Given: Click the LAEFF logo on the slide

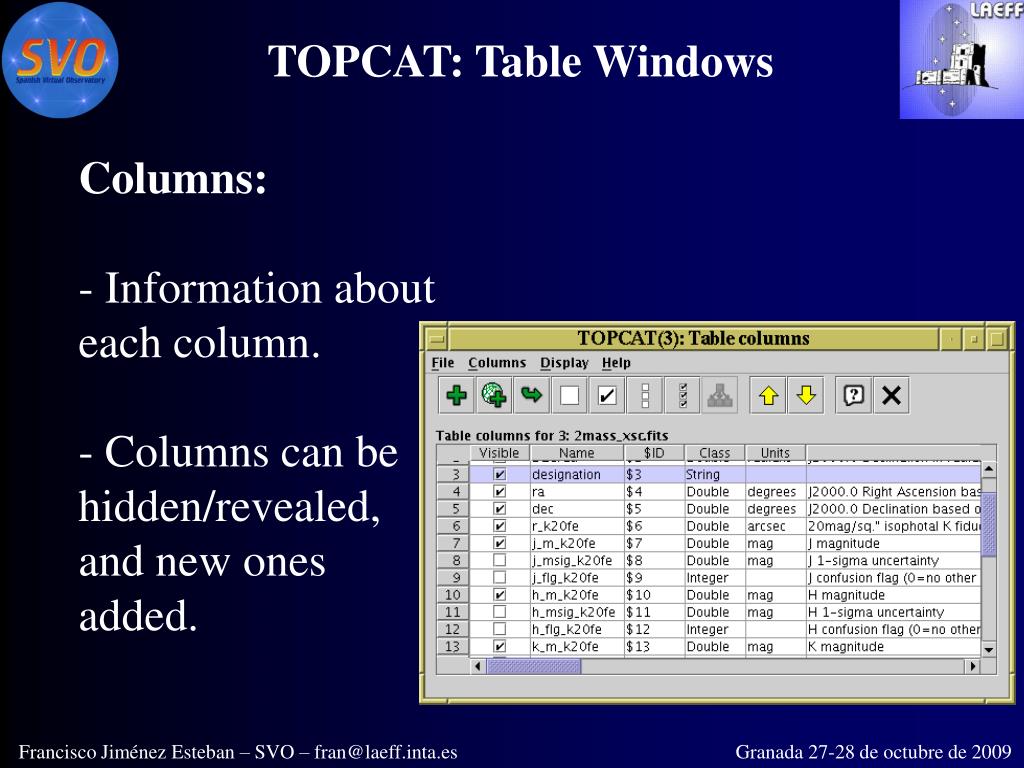Looking at the screenshot, I should [962, 59].
